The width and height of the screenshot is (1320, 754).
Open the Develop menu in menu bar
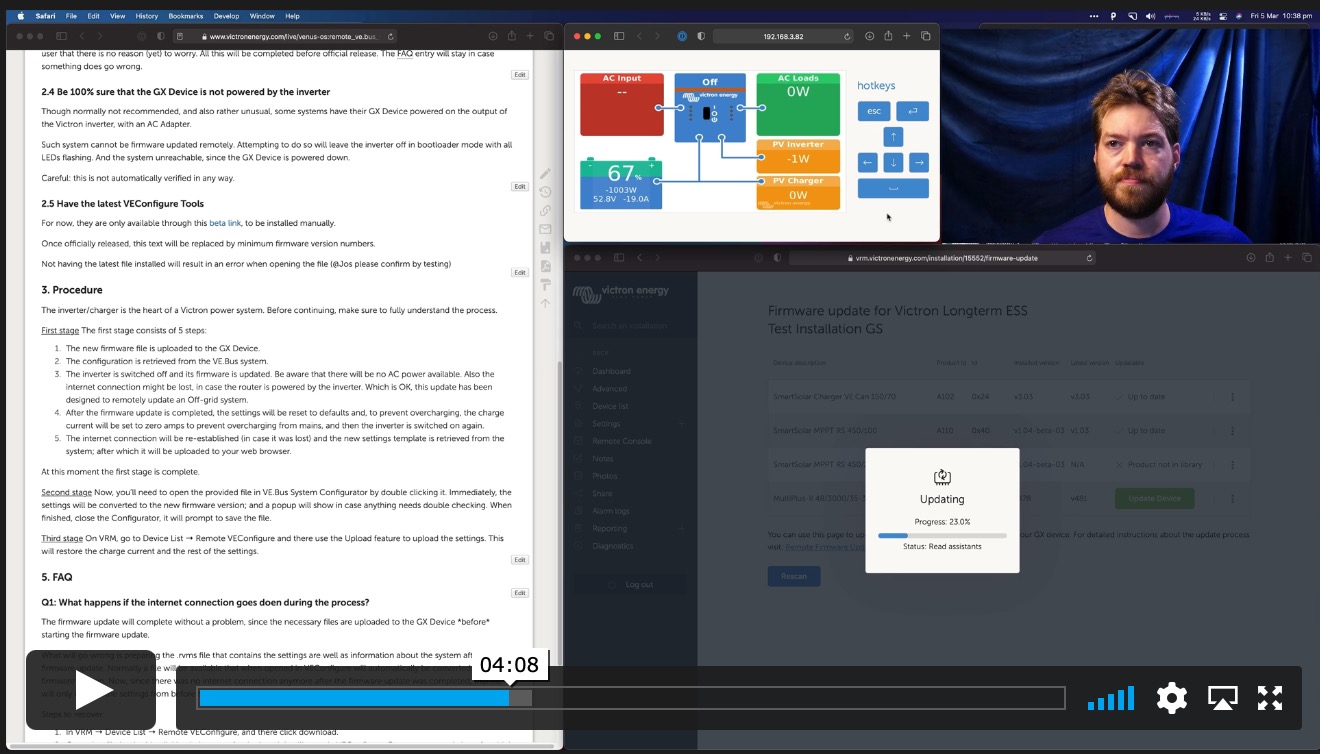coord(226,16)
